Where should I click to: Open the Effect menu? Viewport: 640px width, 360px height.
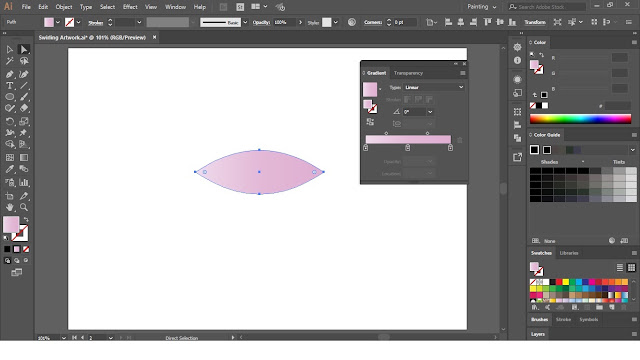click(130, 7)
